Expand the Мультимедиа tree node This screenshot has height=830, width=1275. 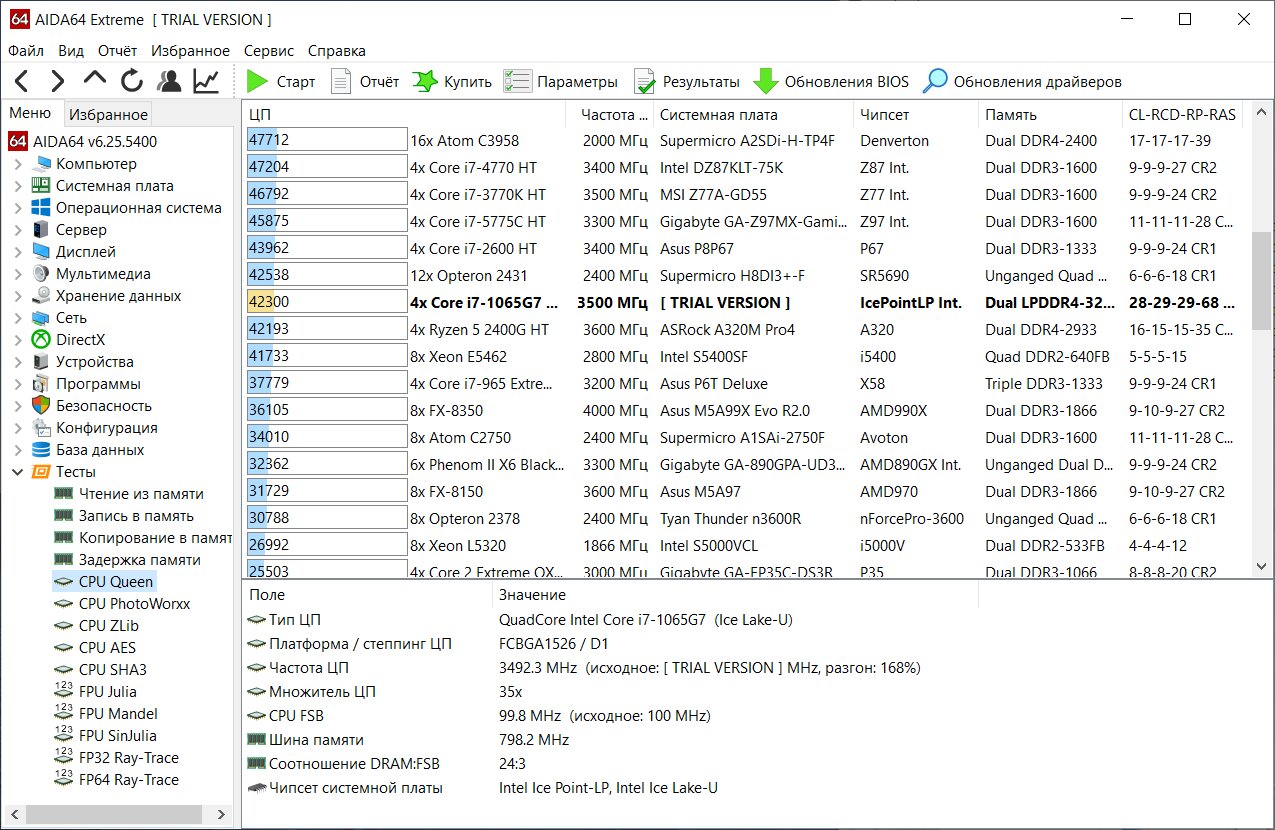pyautogui.click(x=18, y=274)
